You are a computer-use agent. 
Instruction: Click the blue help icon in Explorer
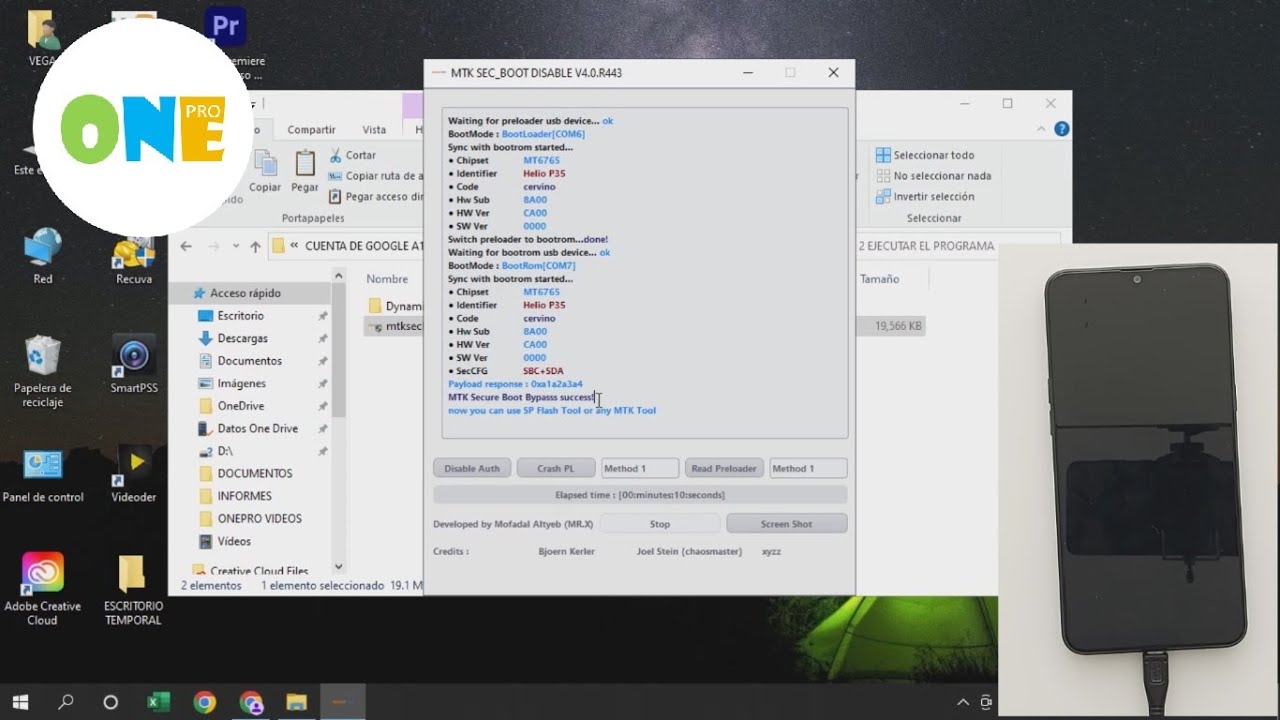coord(1062,129)
